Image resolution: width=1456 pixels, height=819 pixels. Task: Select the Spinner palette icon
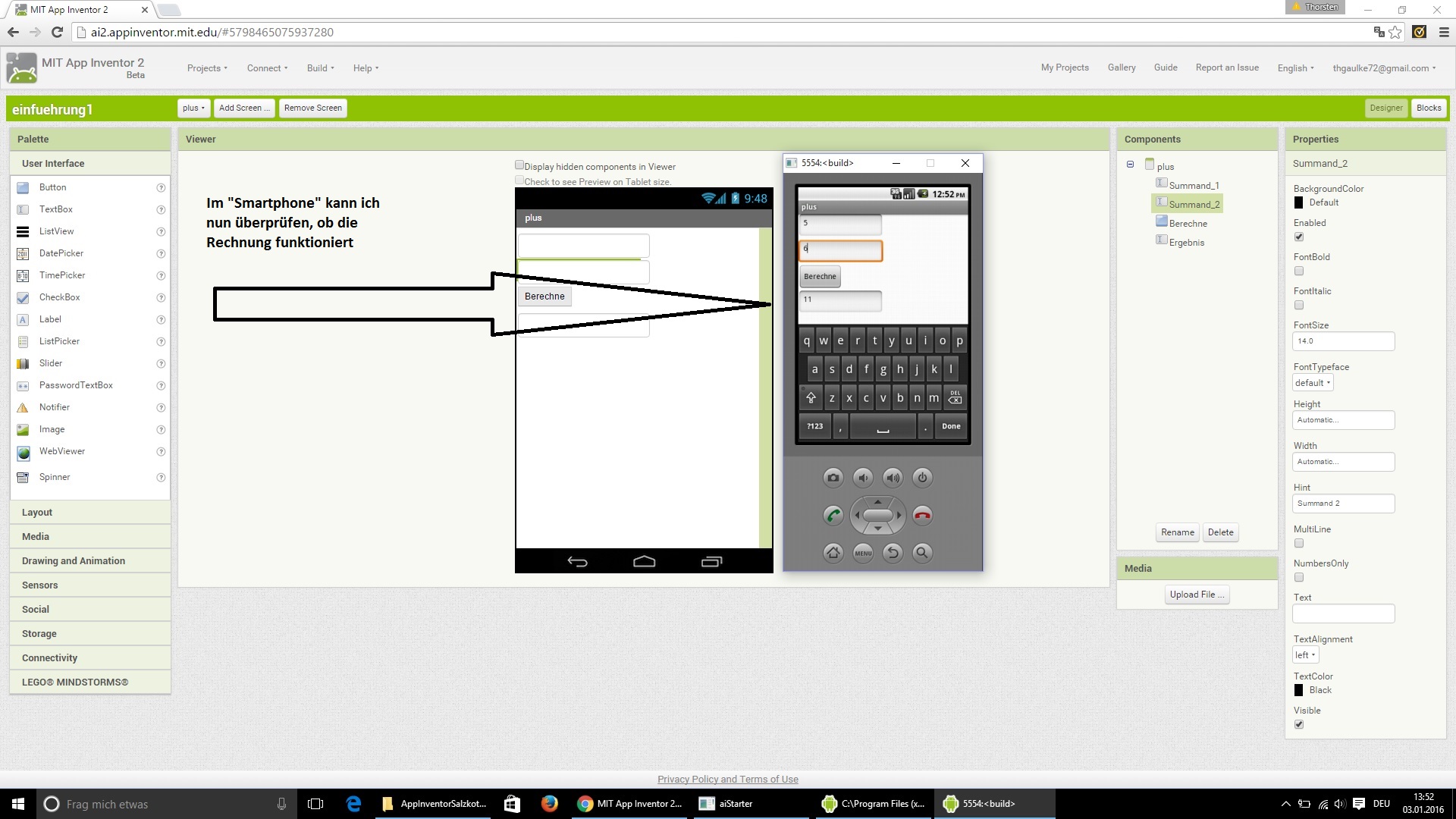23,477
